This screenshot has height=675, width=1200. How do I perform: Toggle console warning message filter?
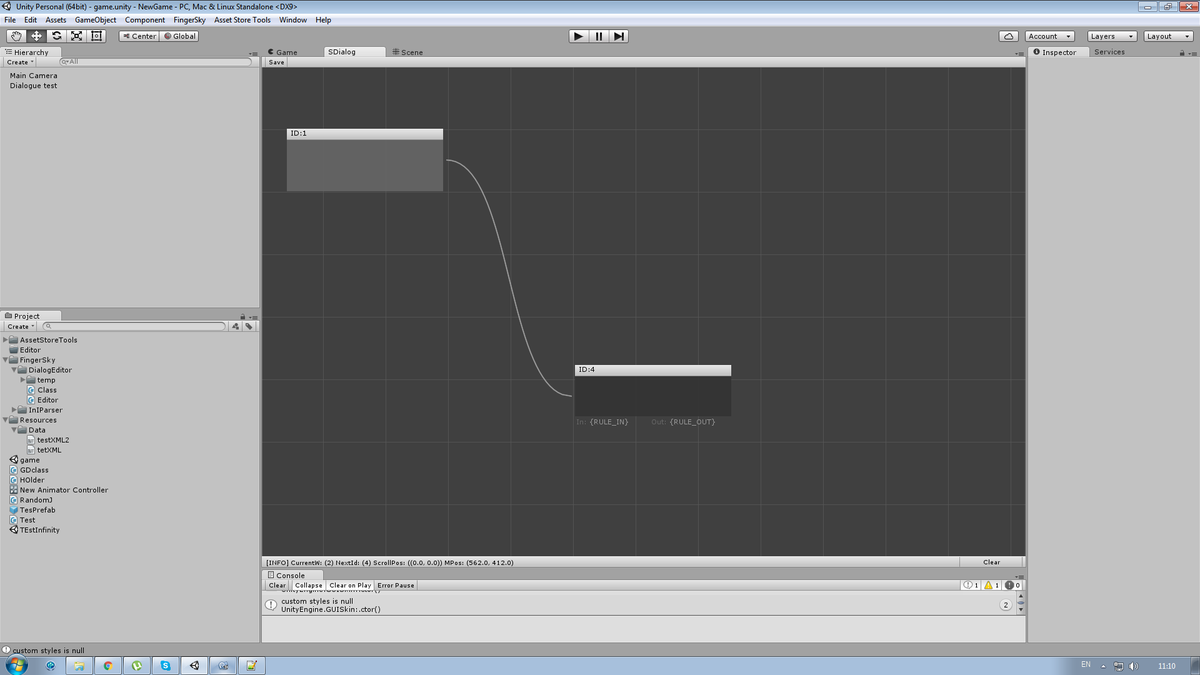[992, 585]
